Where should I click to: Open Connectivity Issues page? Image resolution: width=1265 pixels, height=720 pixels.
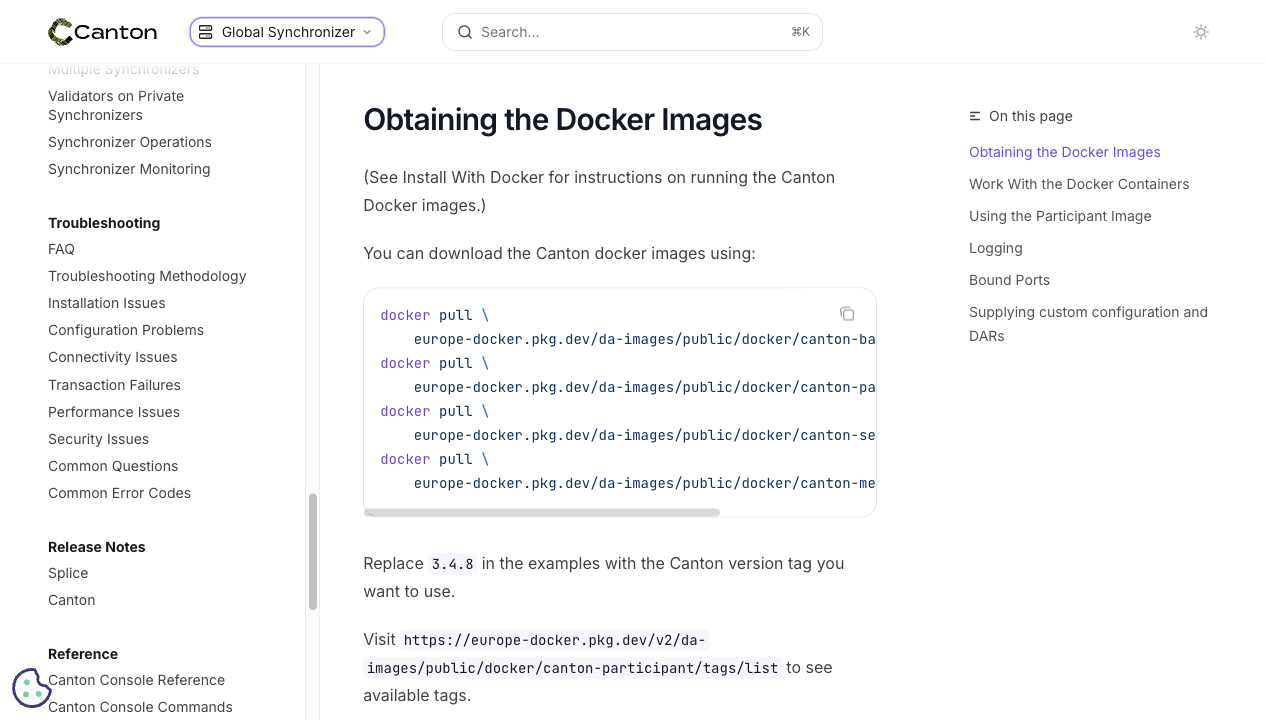pos(113,357)
